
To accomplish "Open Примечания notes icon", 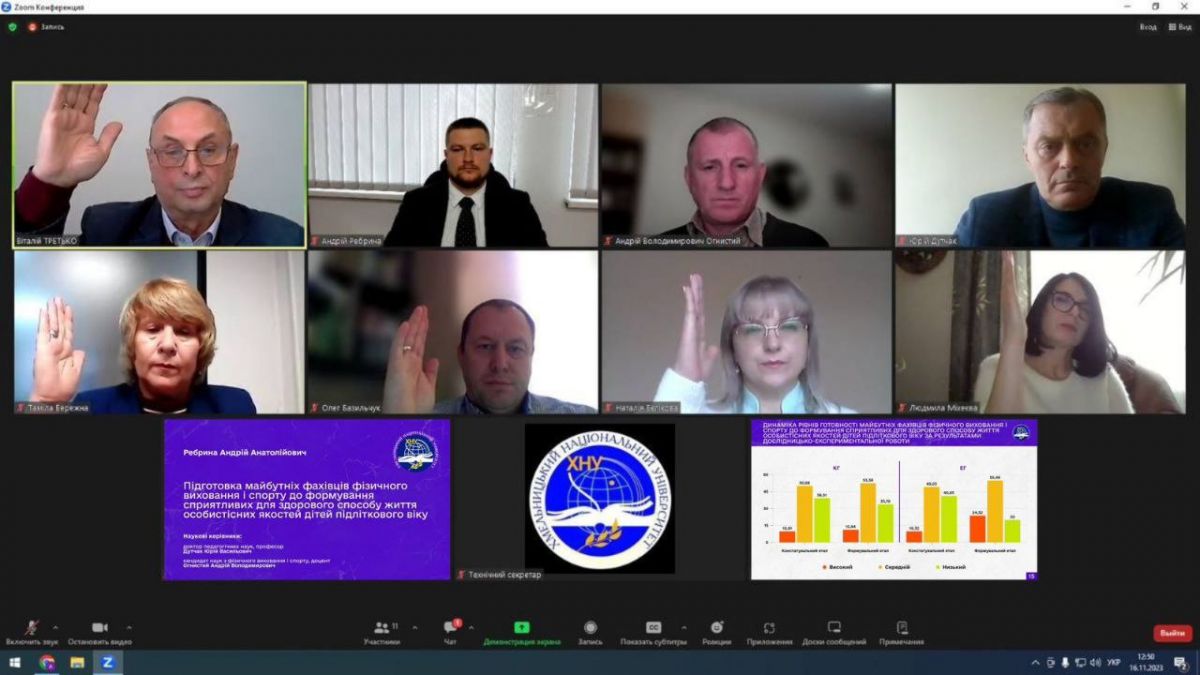I will (901, 628).
